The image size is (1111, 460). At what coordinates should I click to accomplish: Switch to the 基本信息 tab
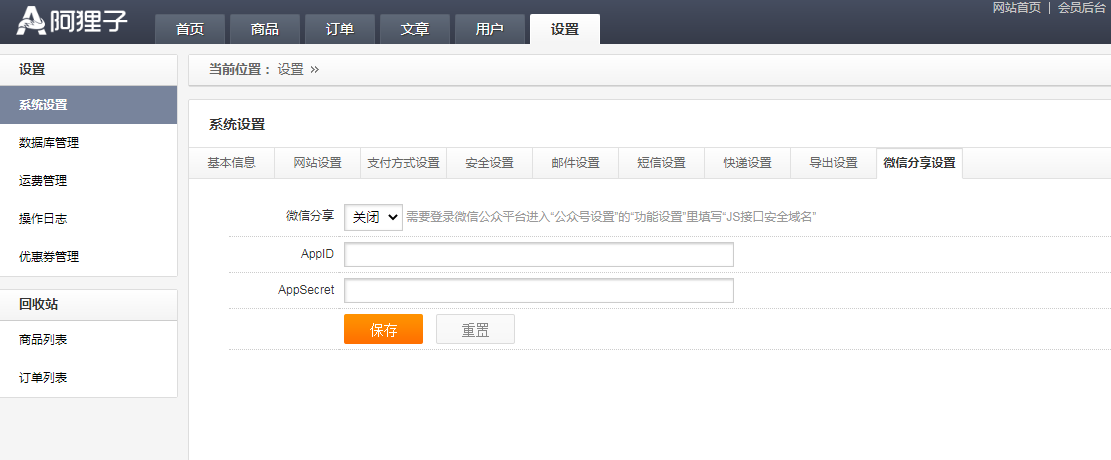tap(231, 163)
